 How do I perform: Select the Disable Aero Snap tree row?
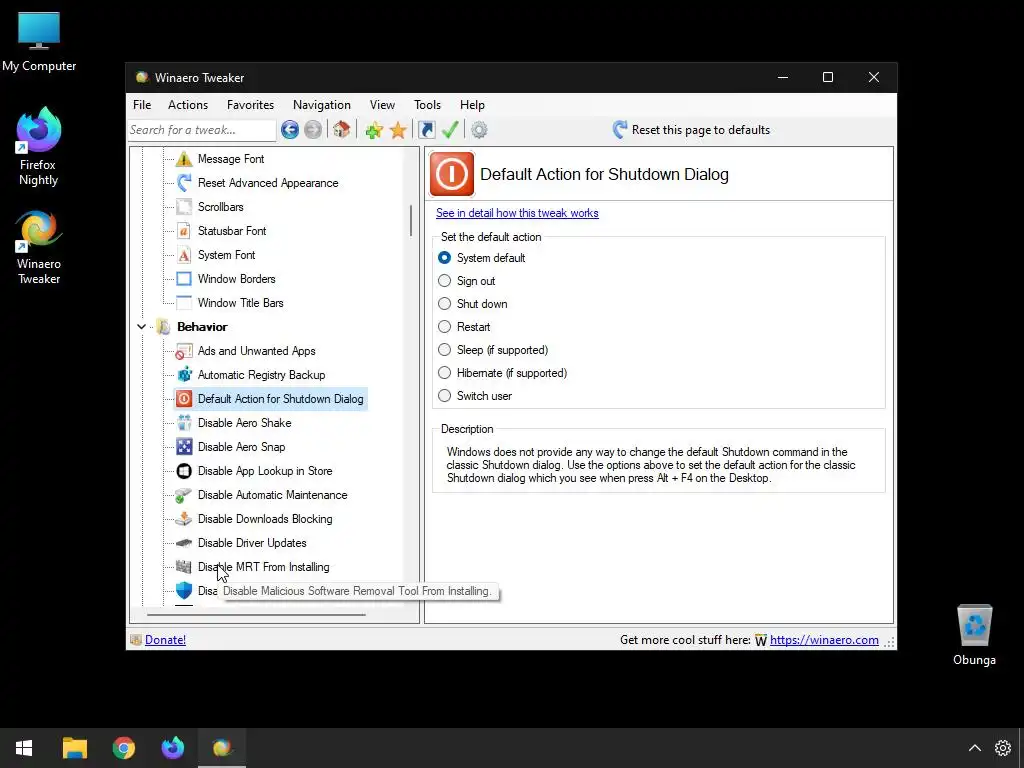pyautogui.click(x=231, y=447)
